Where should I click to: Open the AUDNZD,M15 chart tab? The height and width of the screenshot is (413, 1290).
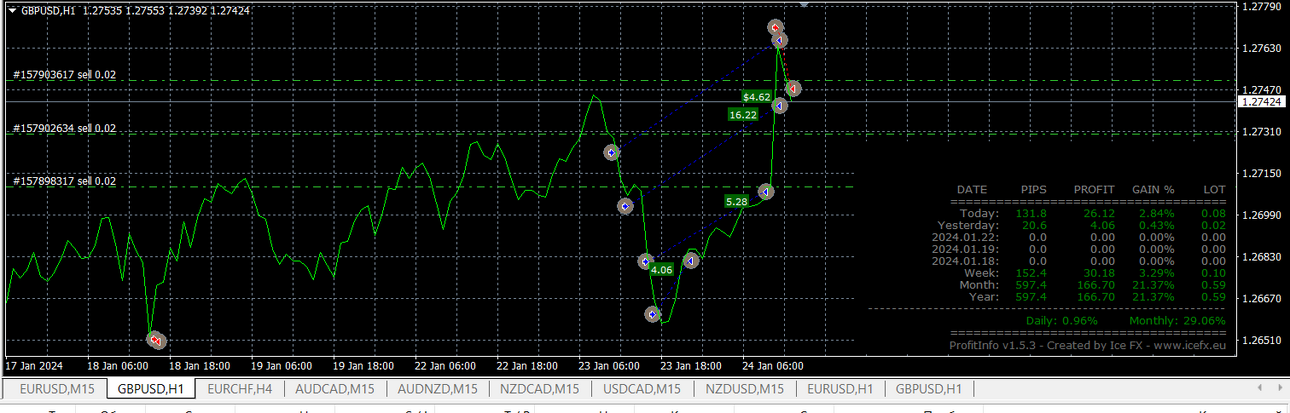pyautogui.click(x=438, y=389)
